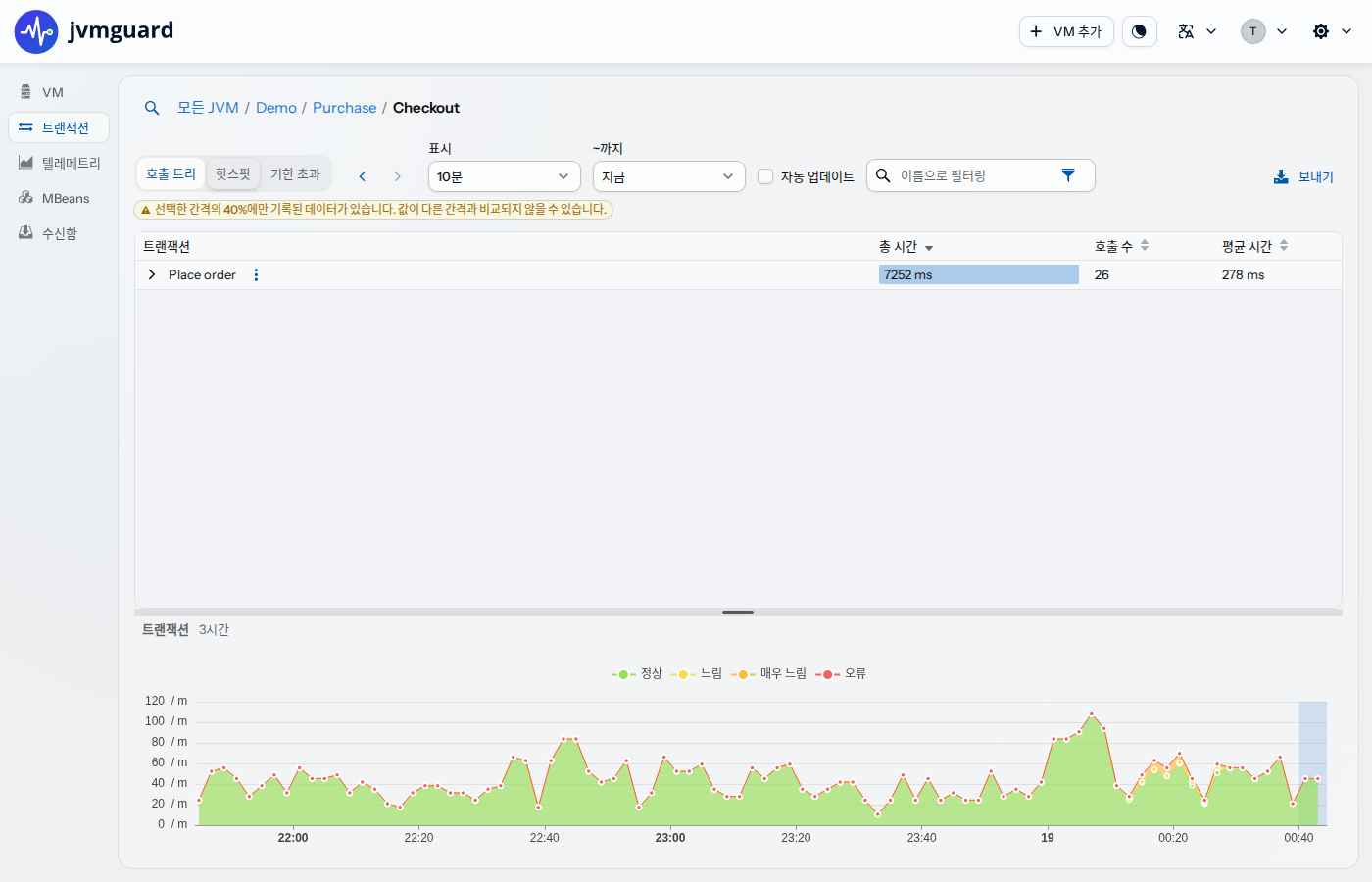Open the ~까지 지금 dropdown
This screenshot has width=1372, height=882.
tap(669, 176)
